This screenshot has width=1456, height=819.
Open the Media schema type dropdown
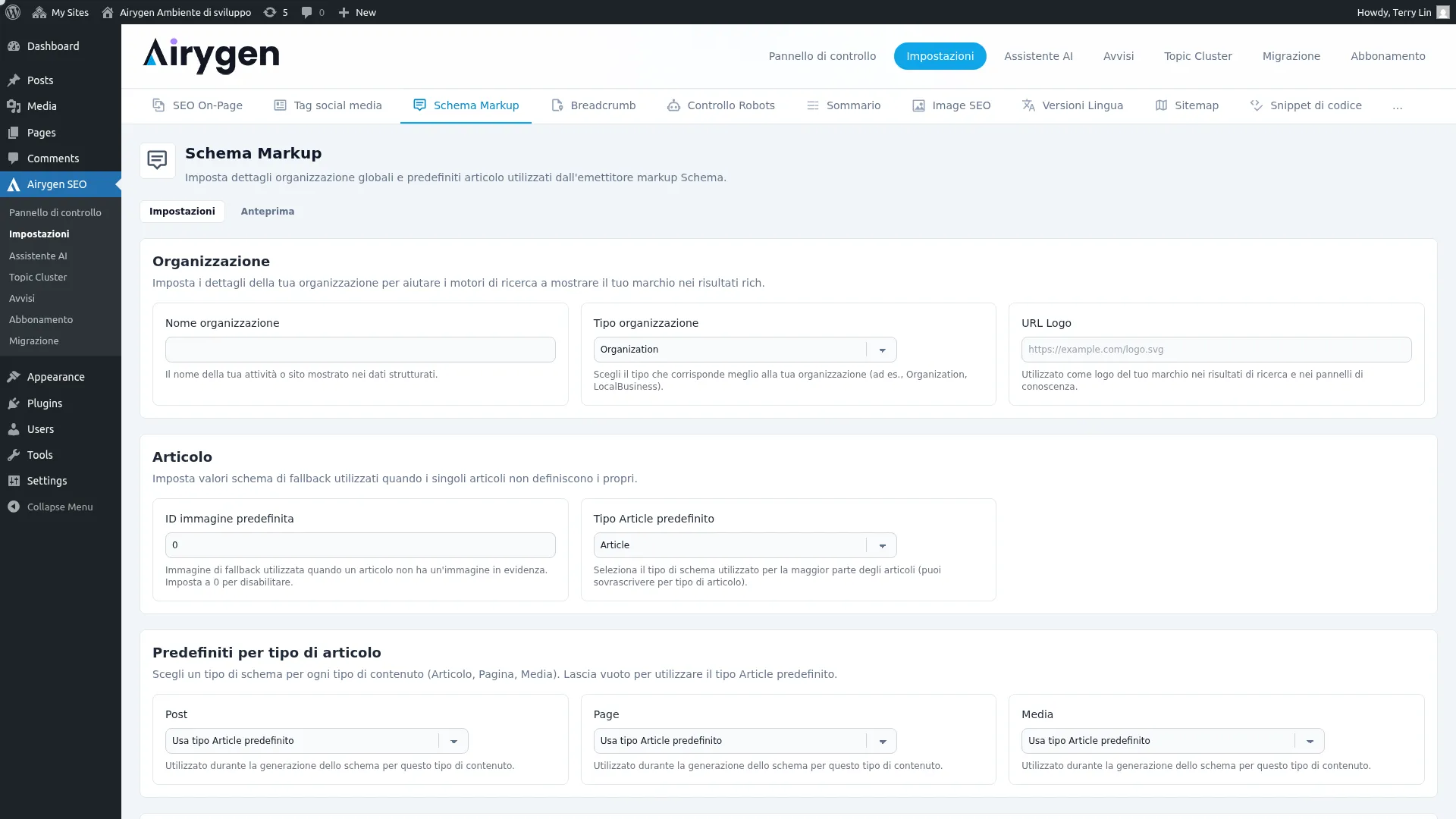coord(1172,741)
